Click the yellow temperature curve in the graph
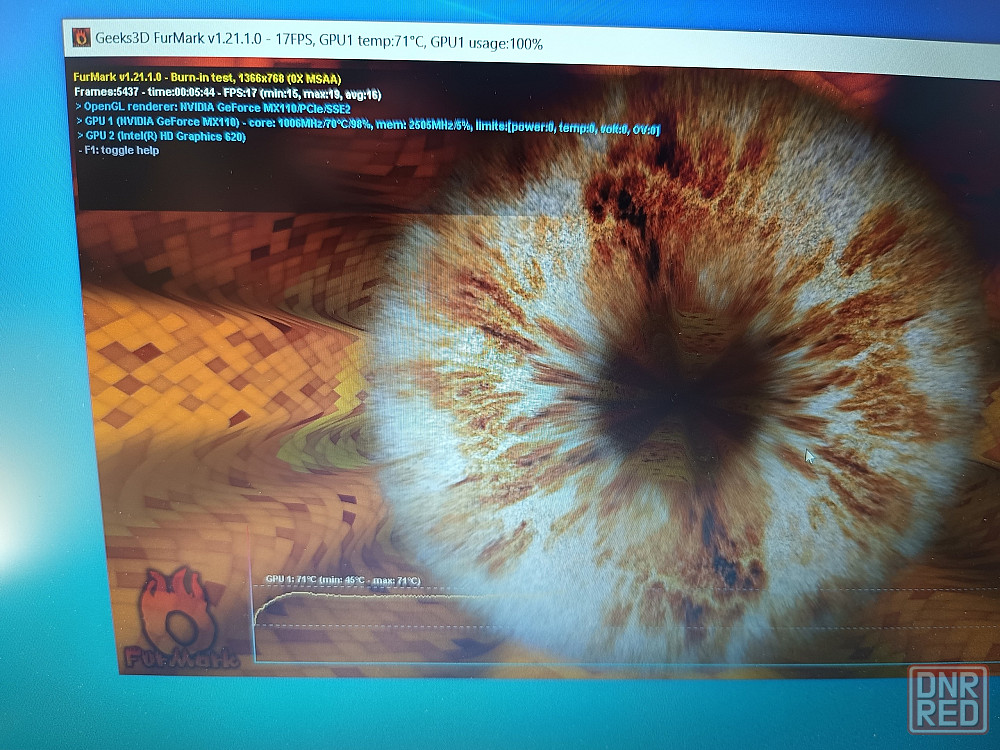 pos(400,595)
